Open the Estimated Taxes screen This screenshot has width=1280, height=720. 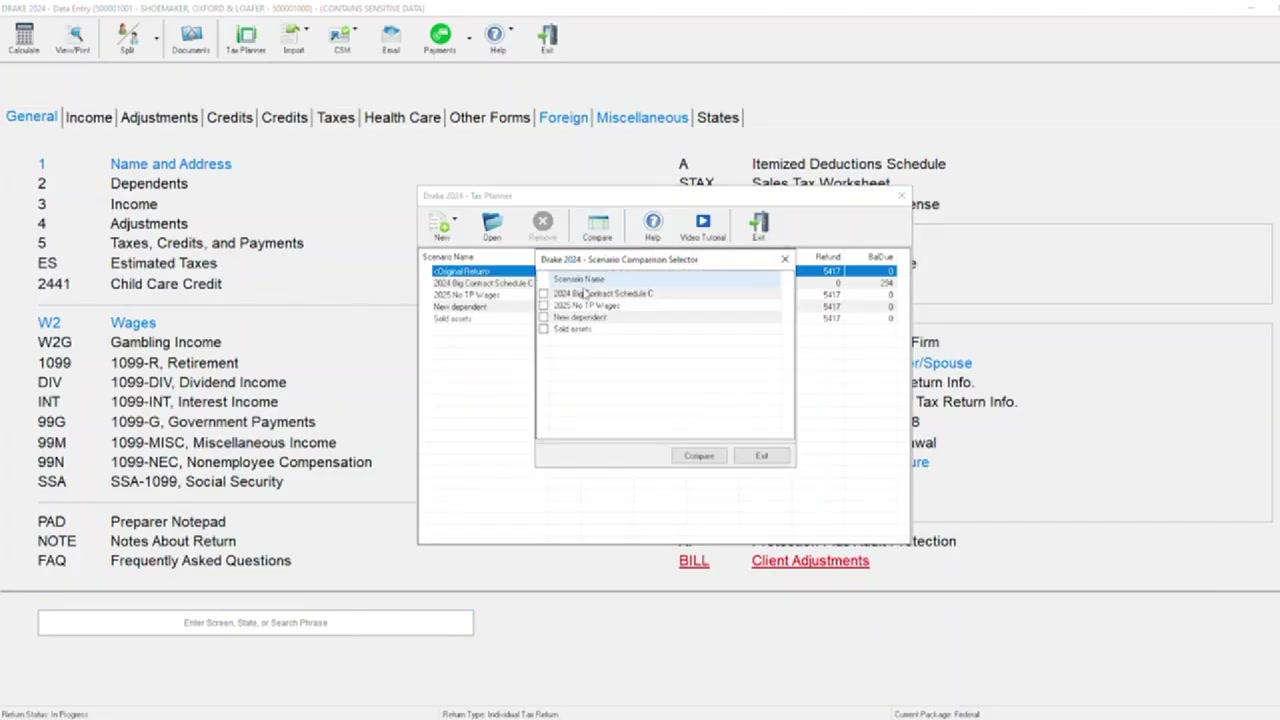tap(164, 264)
